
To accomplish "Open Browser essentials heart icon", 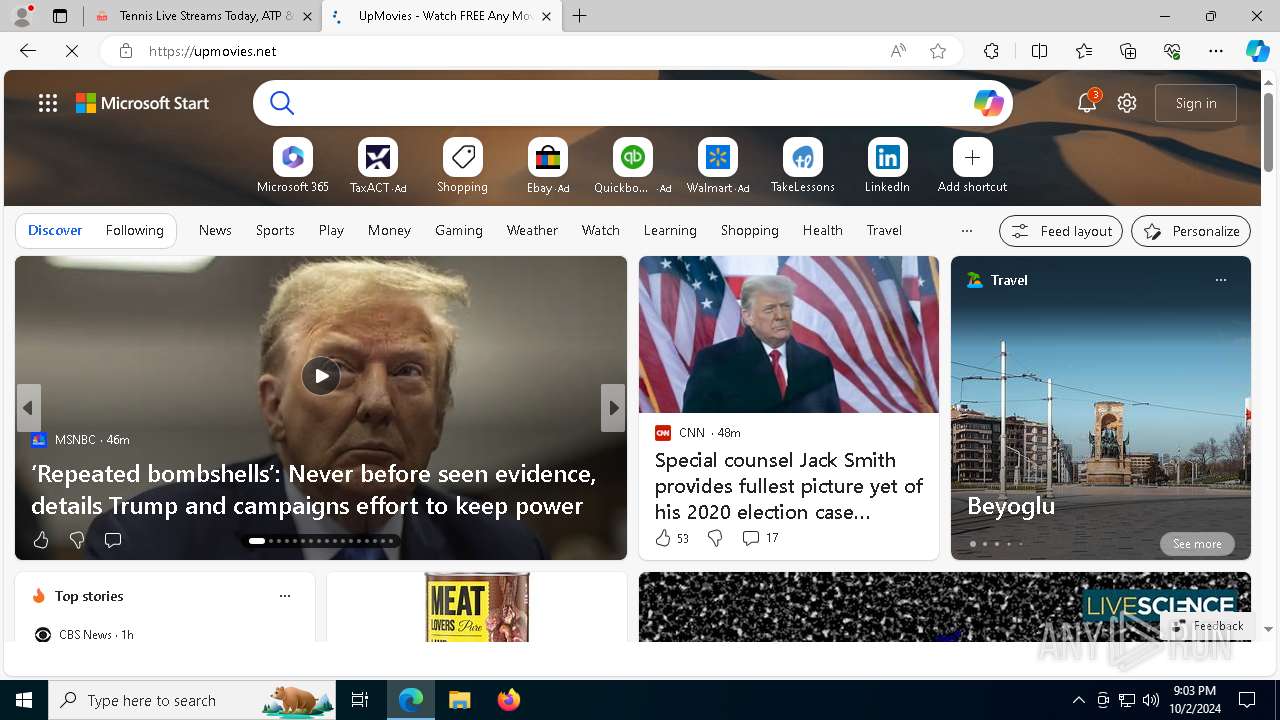I will (1172, 51).
